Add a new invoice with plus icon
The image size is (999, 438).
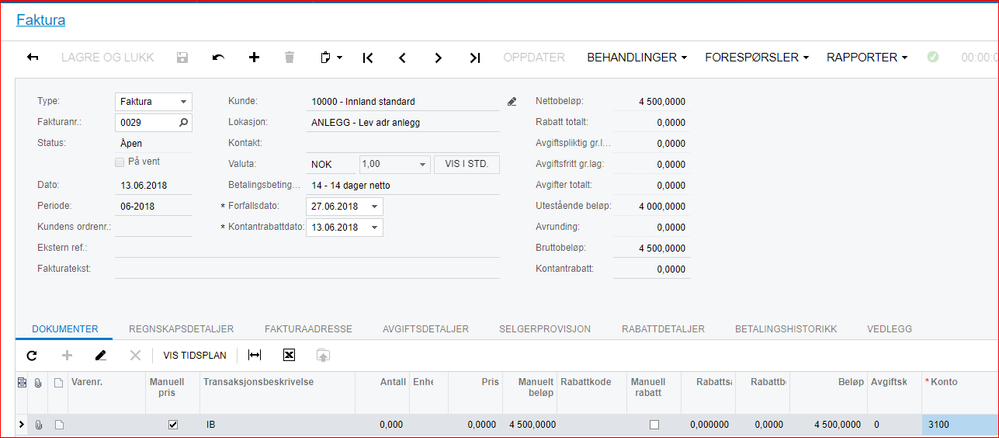click(254, 57)
